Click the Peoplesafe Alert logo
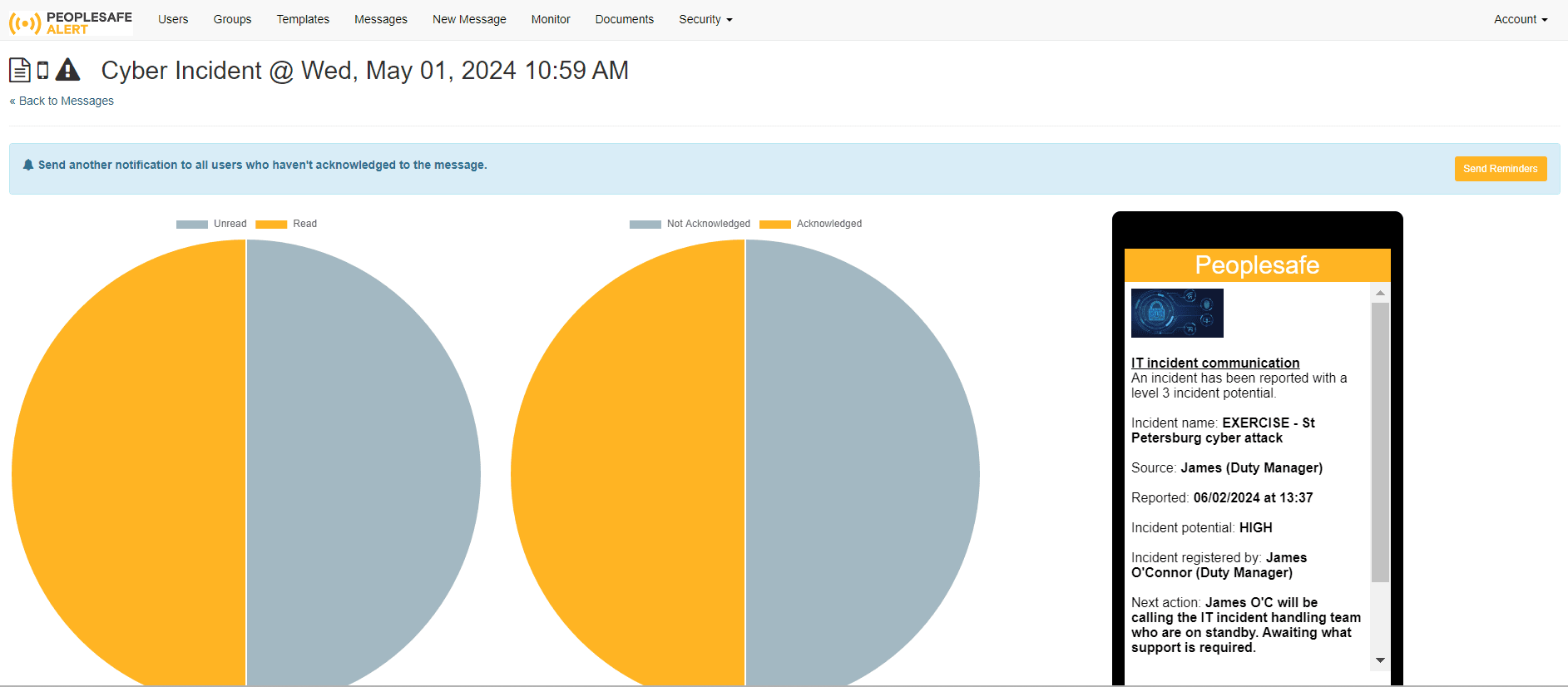Image resolution: width=1568 pixels, height=687 pixels. pyautogui.click(x=71, y=22)
